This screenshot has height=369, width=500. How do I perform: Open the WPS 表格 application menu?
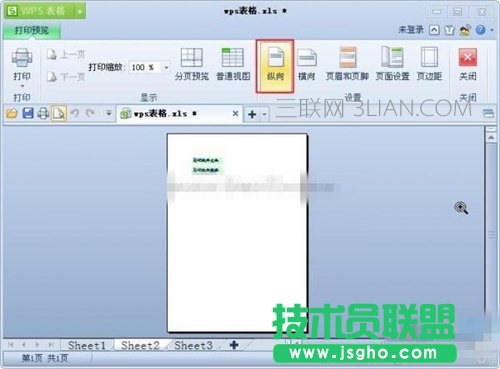[x=39, y=11]
